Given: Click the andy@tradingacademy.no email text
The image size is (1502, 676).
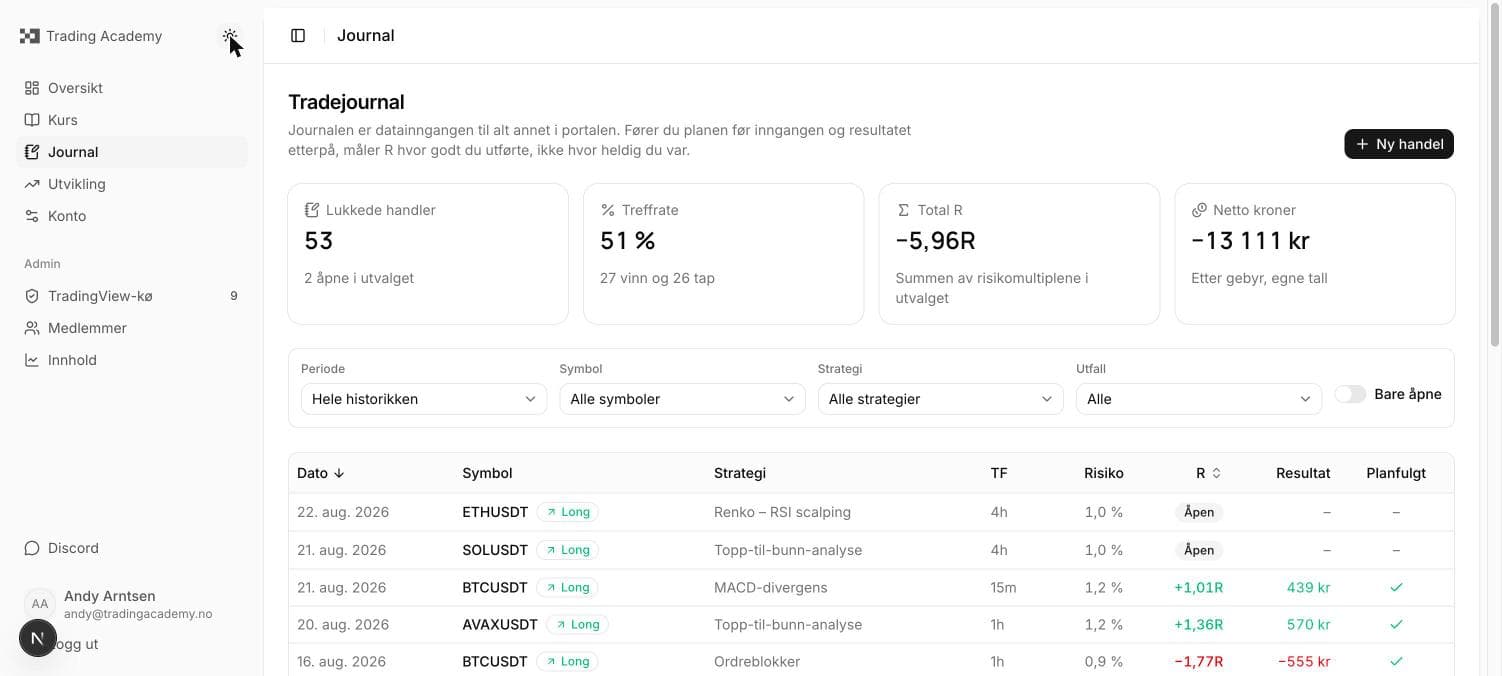Looking at the screenshot, I should pyautogui.click(x=138, y=614).
